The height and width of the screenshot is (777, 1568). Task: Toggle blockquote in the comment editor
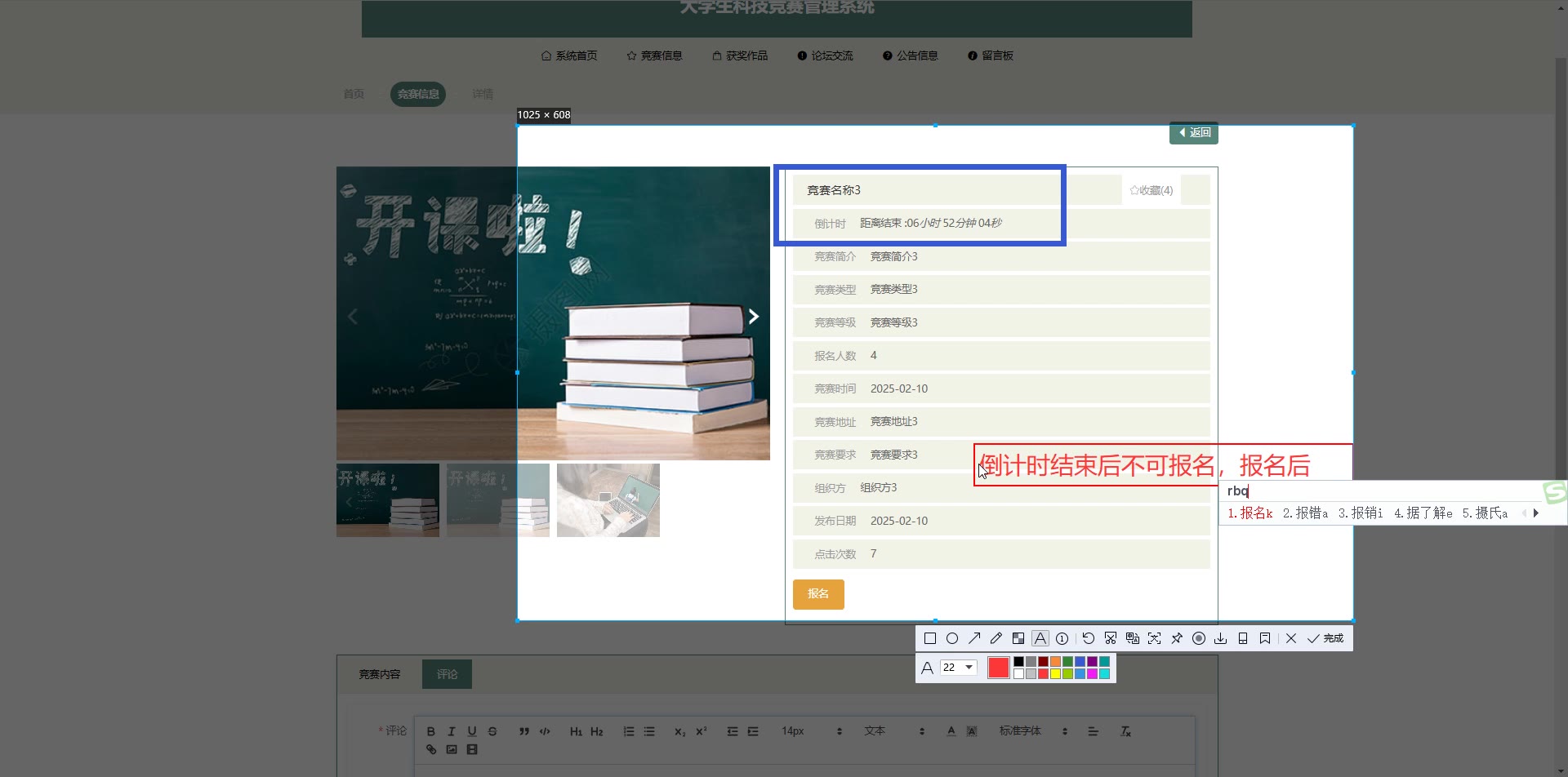click(524, 731)
